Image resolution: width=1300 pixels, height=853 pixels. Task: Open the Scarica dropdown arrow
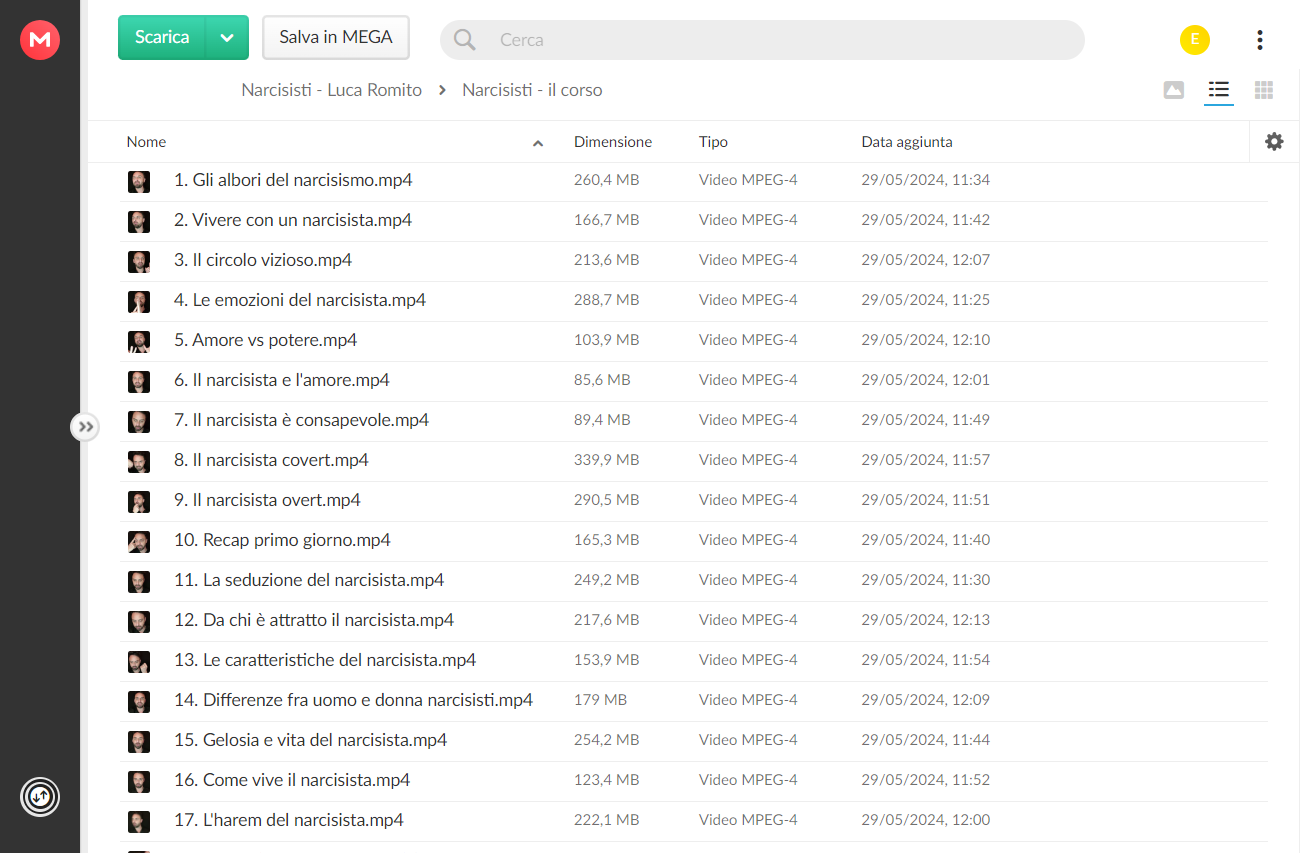coord(227,38)
